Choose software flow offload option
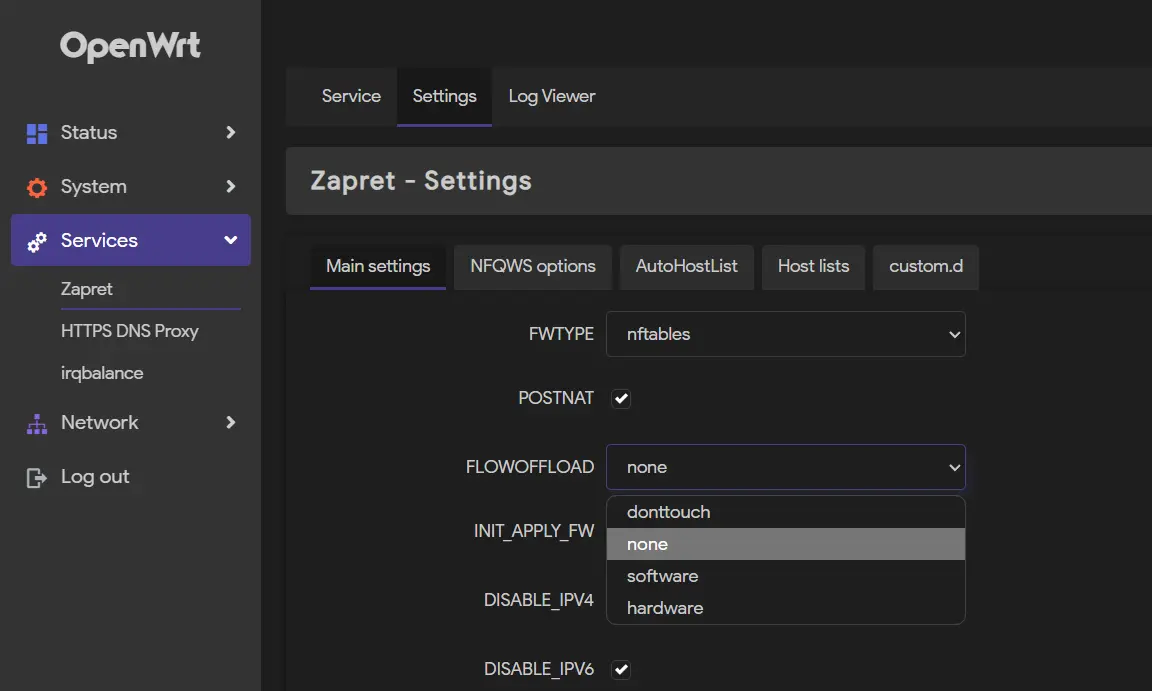 point(785,576)
